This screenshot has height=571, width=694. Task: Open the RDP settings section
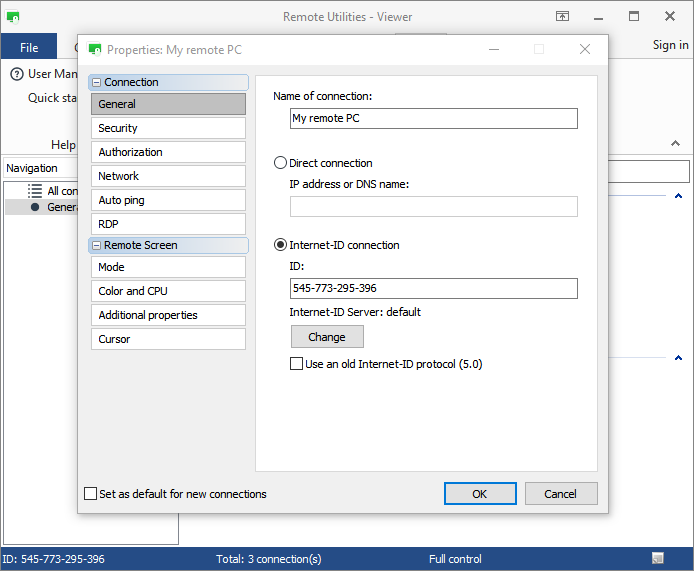coord(168,224)
